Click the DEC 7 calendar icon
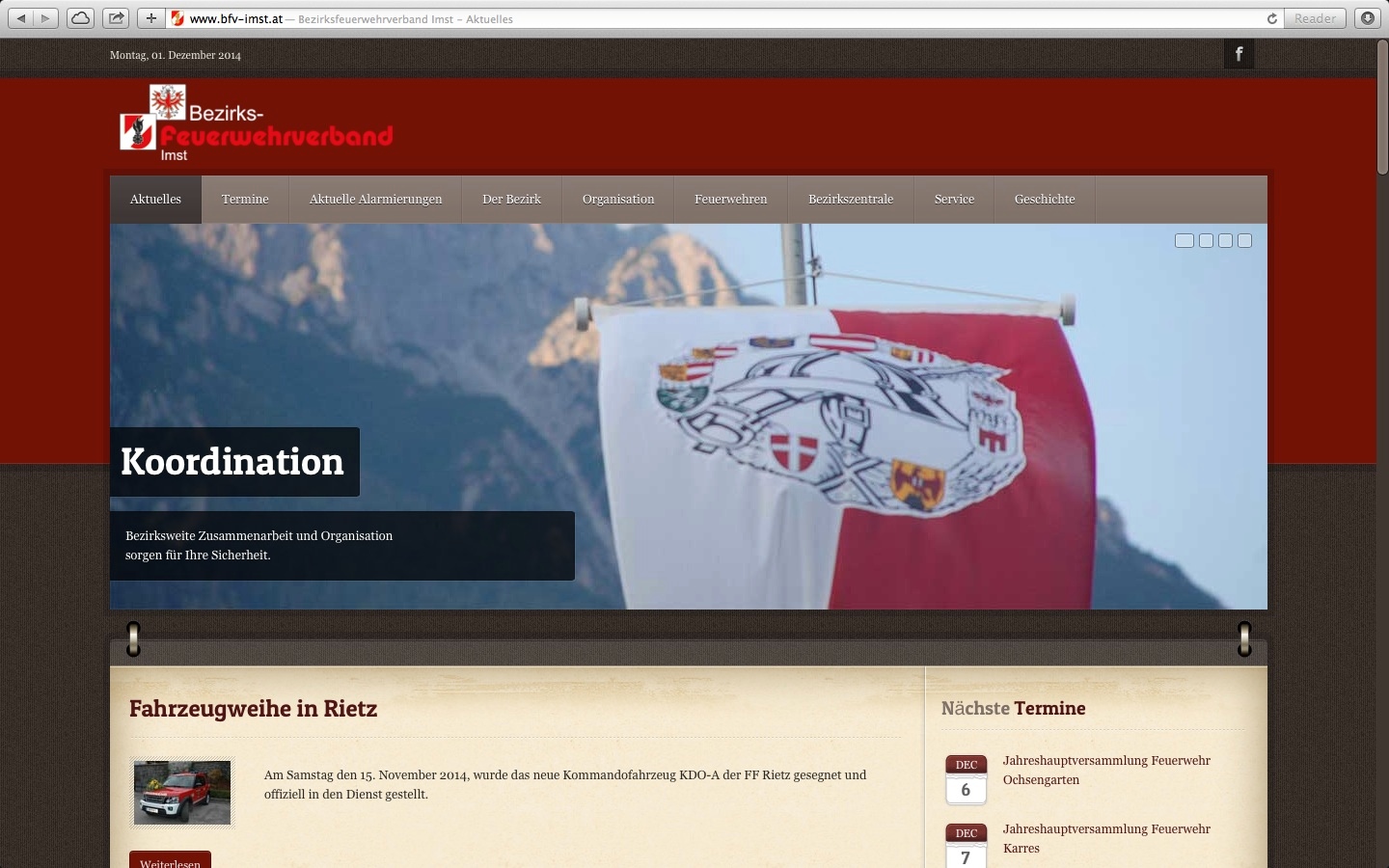Screen dimensions: 1389x868 (x=966, y=846)
